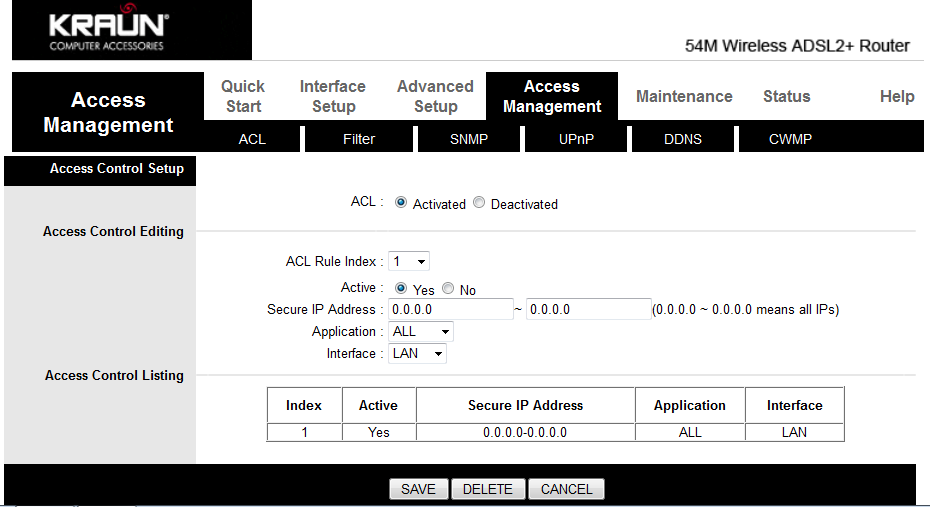This screenshot has height=507, width=930.
Task: Open the Help page
Action: (x=896, y=96)
